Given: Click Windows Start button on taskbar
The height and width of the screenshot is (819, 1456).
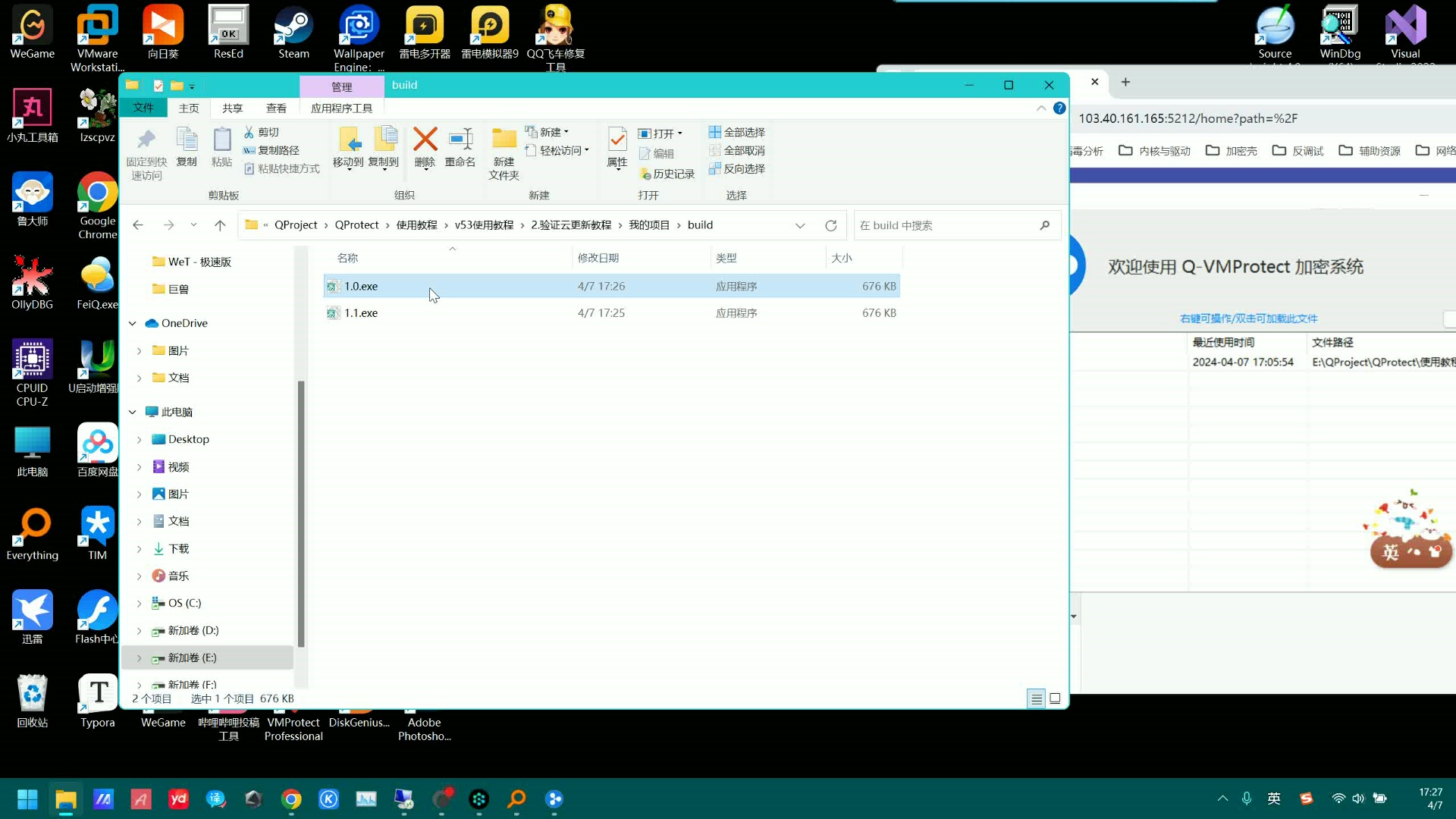Looking at the screenshot, I should (x=28, y=799).
